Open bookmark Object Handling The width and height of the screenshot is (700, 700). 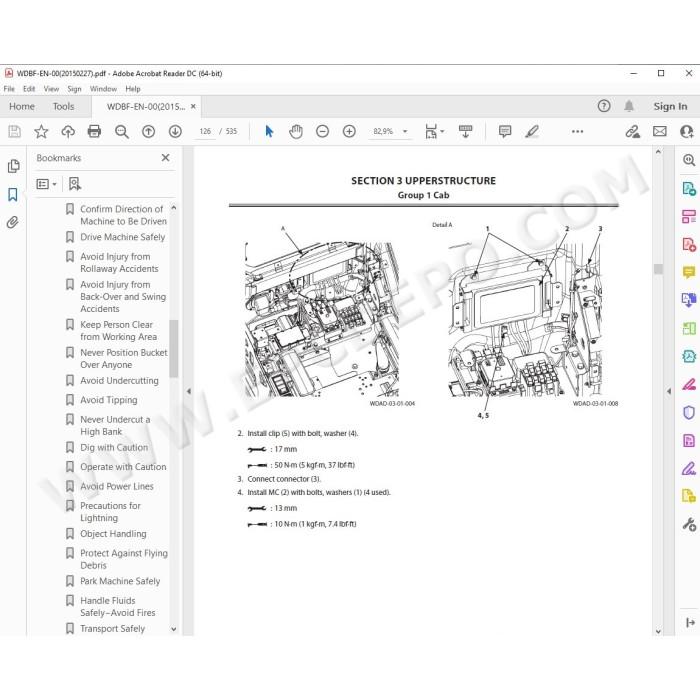[113, 533]
